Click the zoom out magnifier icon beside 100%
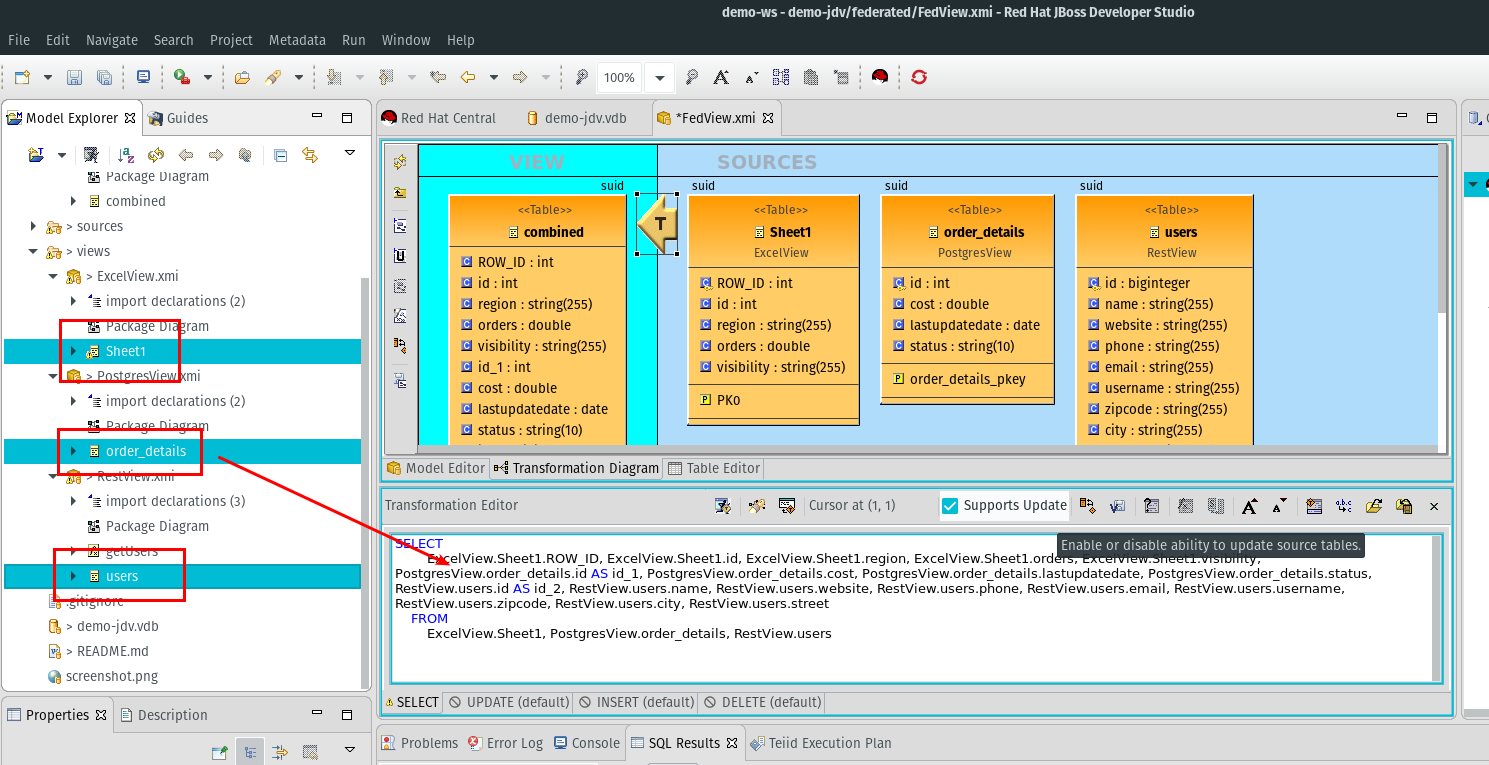The width and height of the screenshot is (1489, 765). pos(581,77)
